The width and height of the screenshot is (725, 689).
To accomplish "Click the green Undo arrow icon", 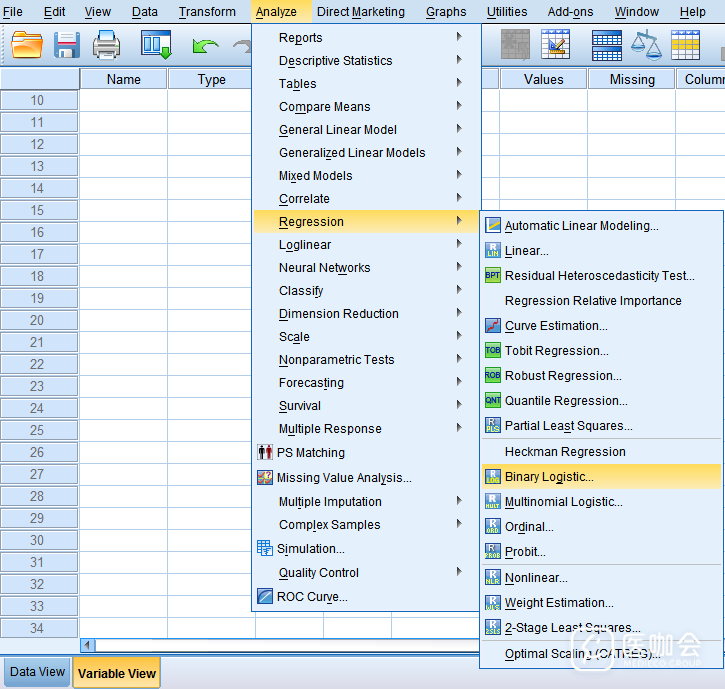I will 205,46.
